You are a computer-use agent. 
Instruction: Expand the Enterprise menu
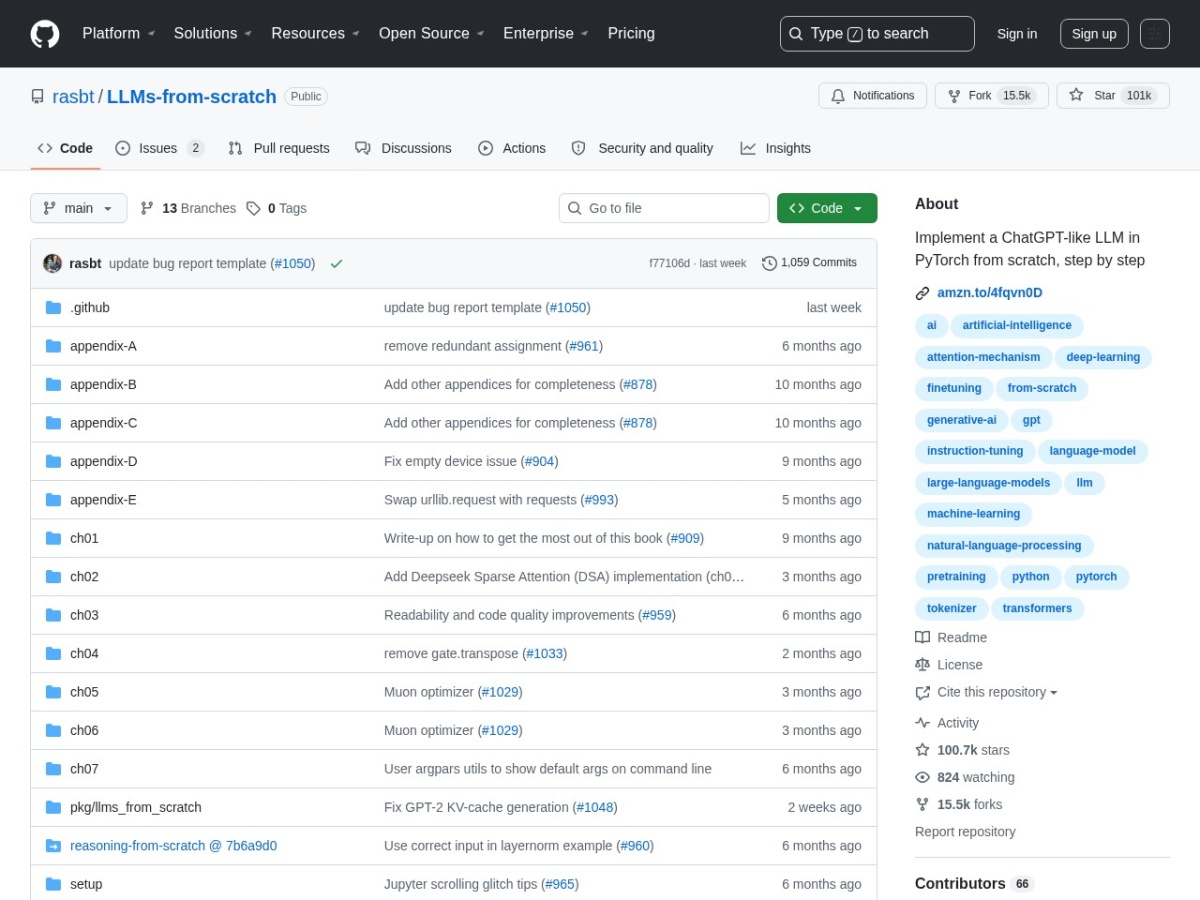point(546,33)
